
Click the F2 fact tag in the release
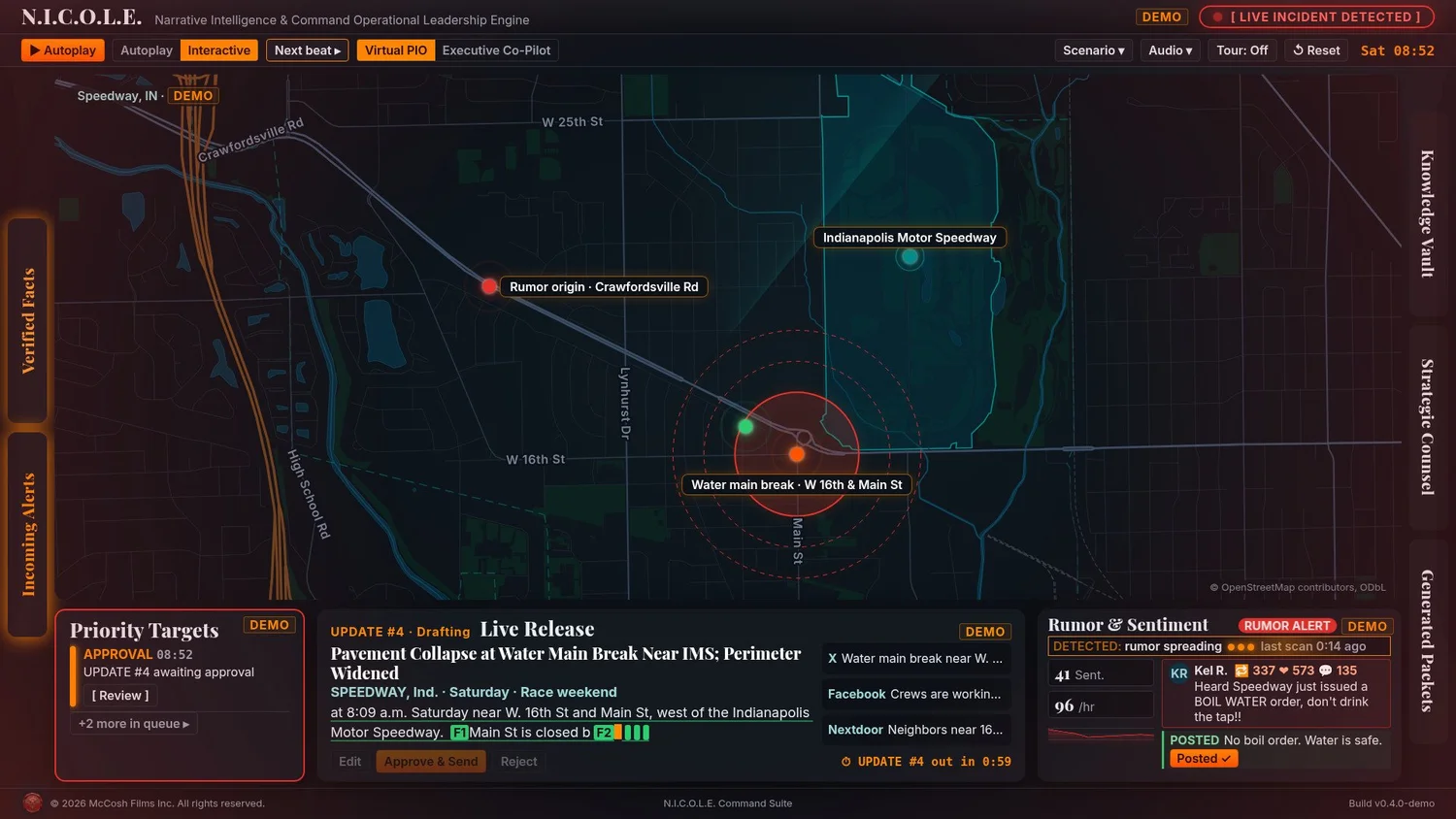(604, 733)
